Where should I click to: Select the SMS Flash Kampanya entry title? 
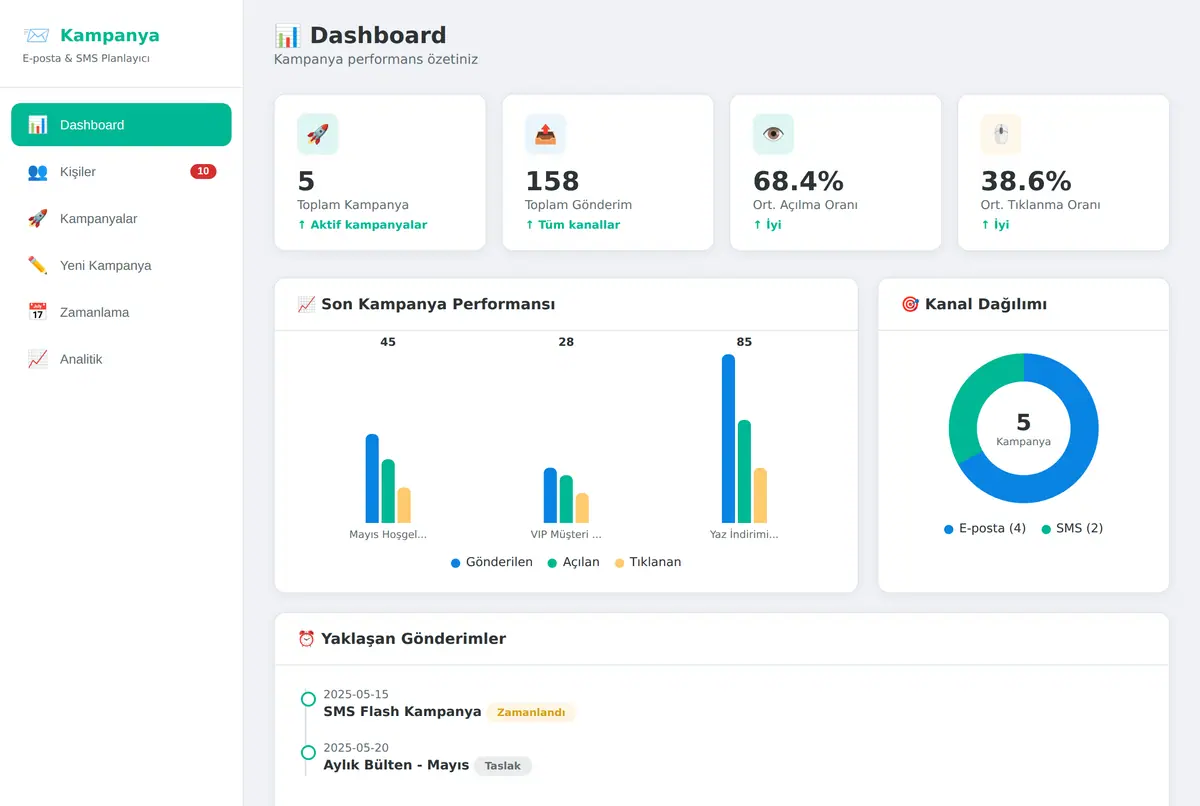coord(402,712)
